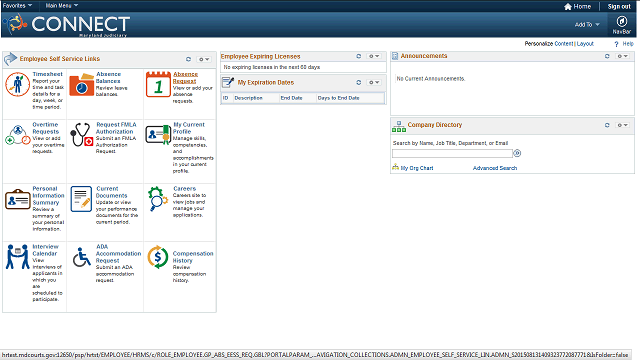The width and height of the screenshot is (640, 360).
Task: Sort by Days to End Date column
Action: pos(338,98)
